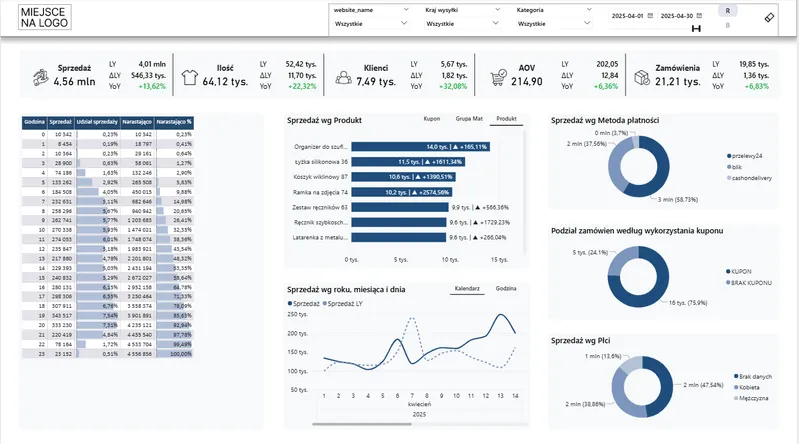This screenshot has width=799, height=444.
Task: Click the Klienci people icon
Action: (343, 77)
